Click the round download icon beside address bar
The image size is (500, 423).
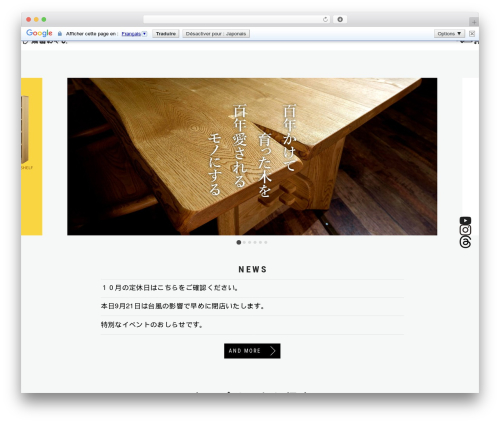point(340,19)
